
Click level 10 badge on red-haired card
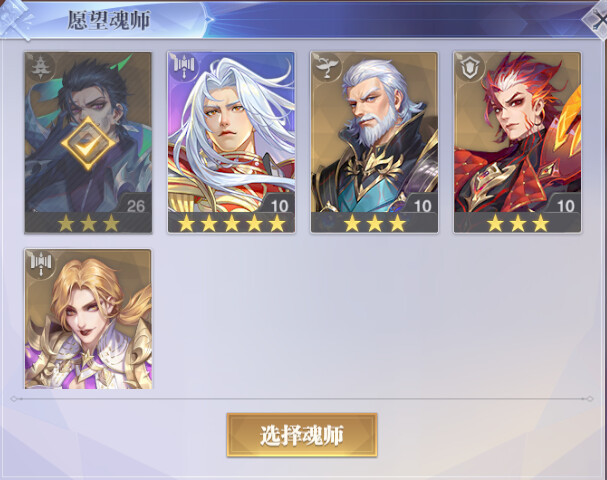coord(564,204)
